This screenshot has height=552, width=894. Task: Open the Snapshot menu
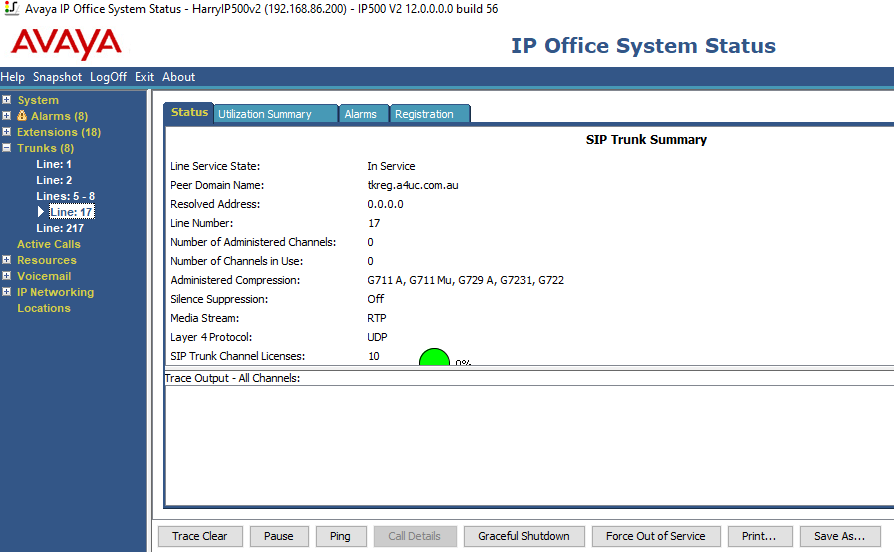57,77
